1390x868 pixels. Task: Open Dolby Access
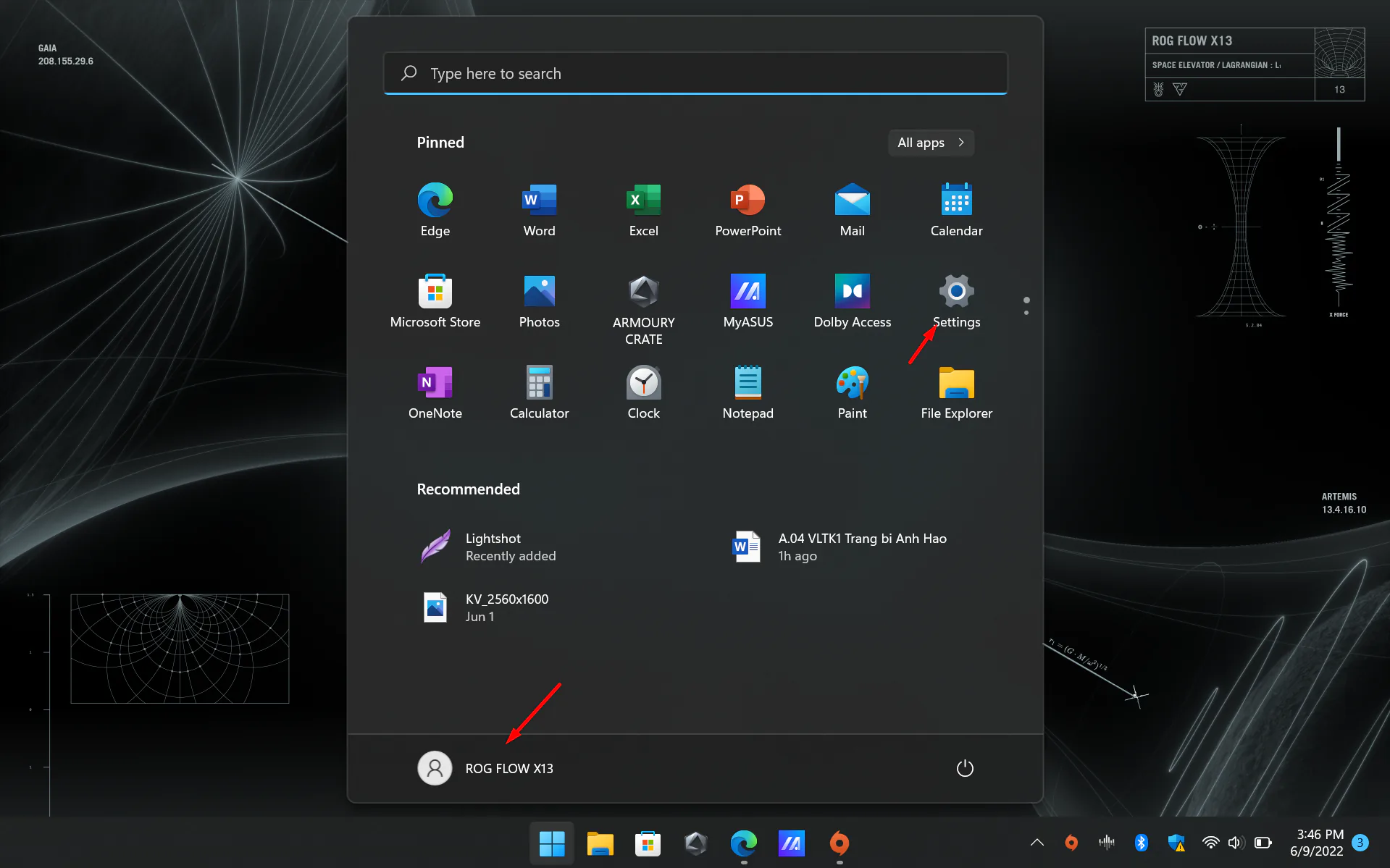[852, 301]
